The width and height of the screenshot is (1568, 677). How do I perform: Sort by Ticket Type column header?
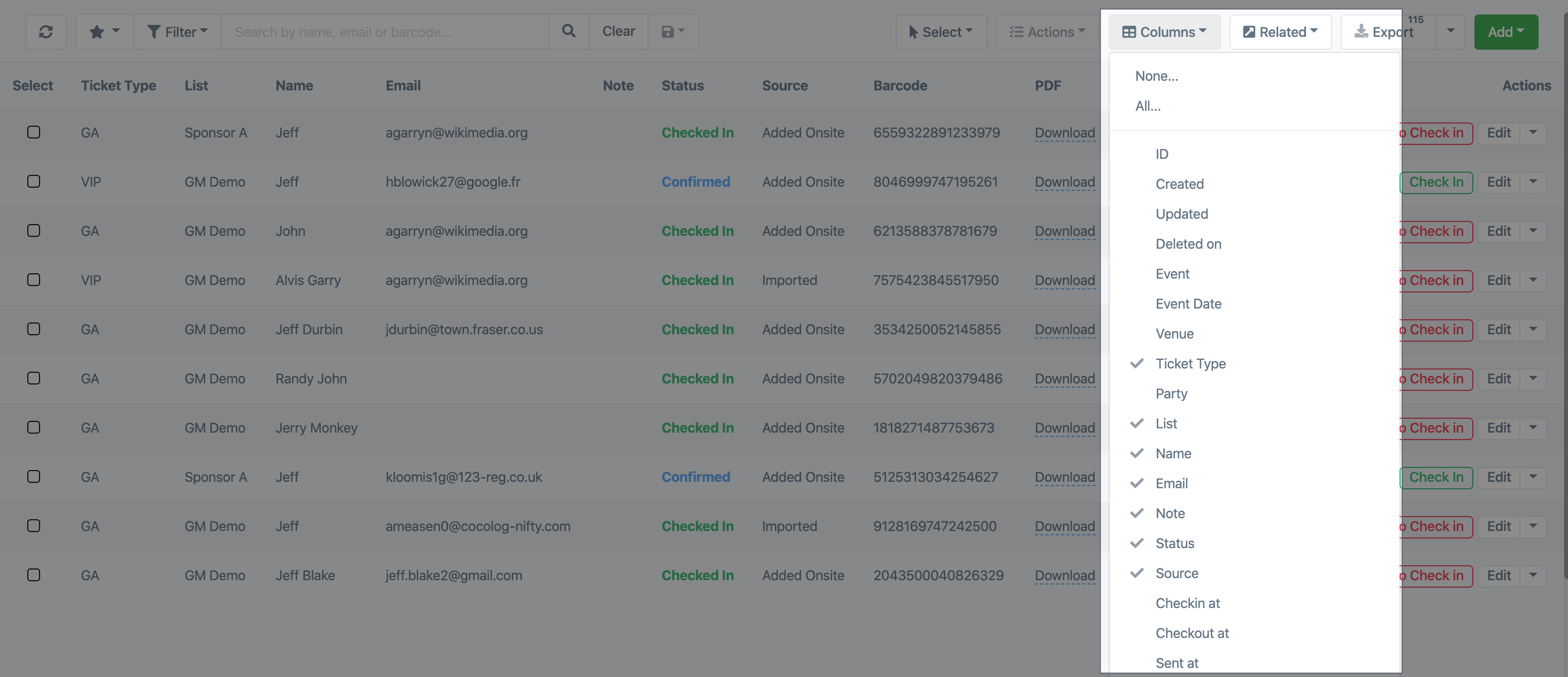(118, 86)
